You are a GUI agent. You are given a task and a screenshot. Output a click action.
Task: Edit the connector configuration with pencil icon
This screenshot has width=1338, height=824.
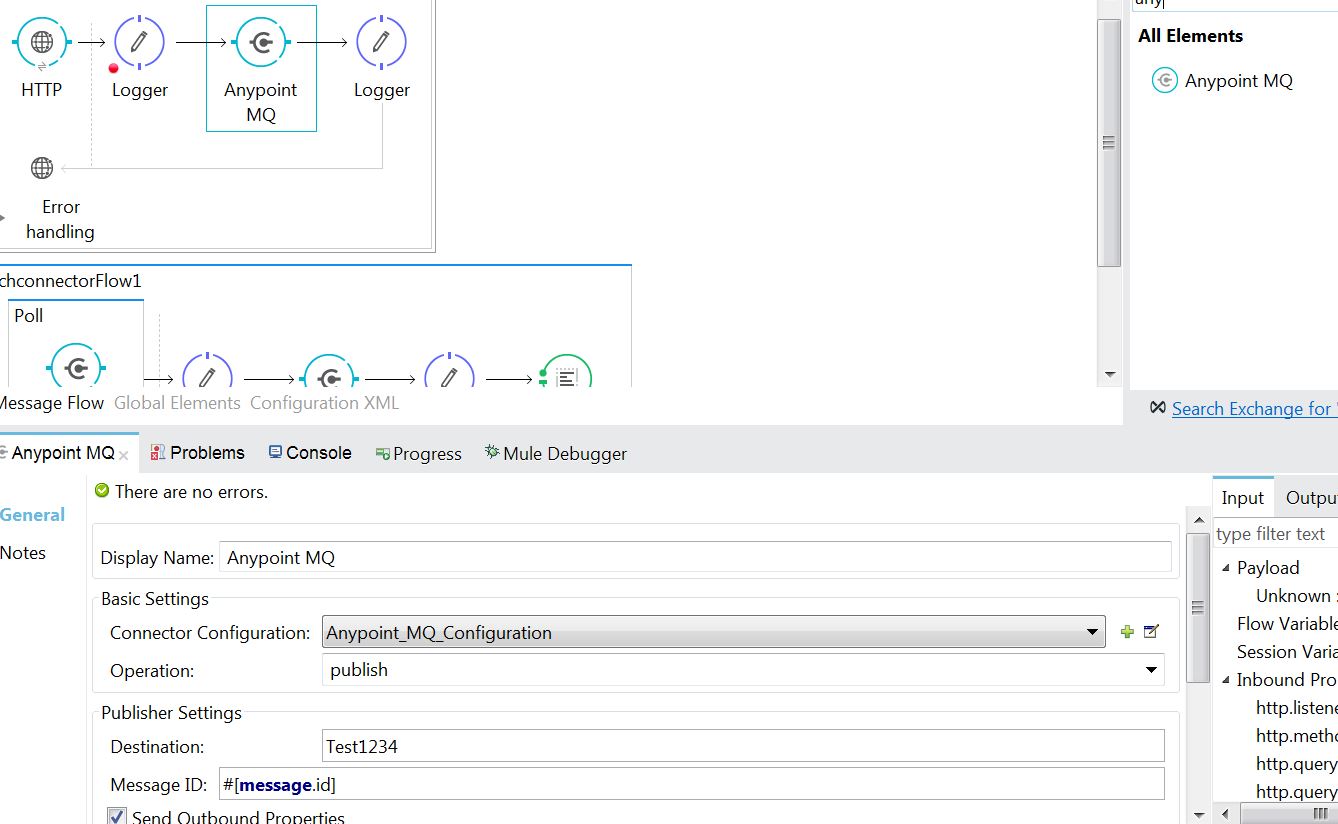(1151, 632)
